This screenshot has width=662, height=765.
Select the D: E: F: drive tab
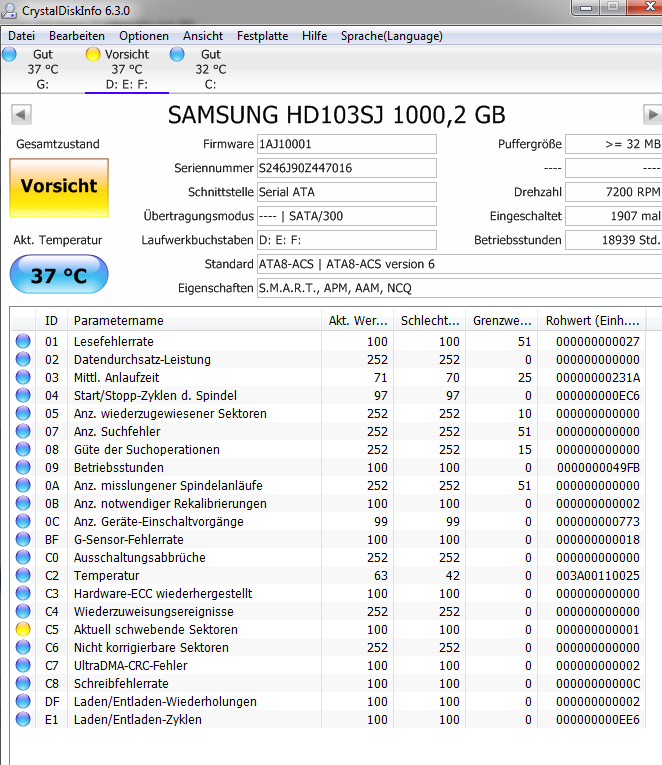127,69
